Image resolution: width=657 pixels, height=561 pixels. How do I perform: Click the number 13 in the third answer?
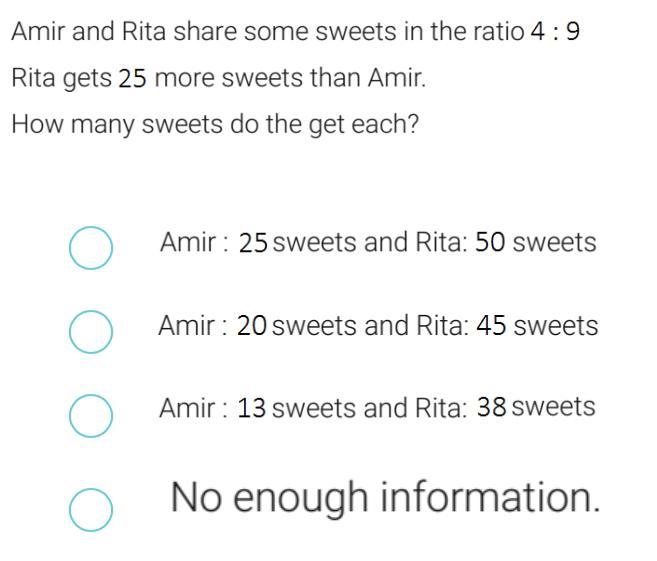click(x=252, y=408)
